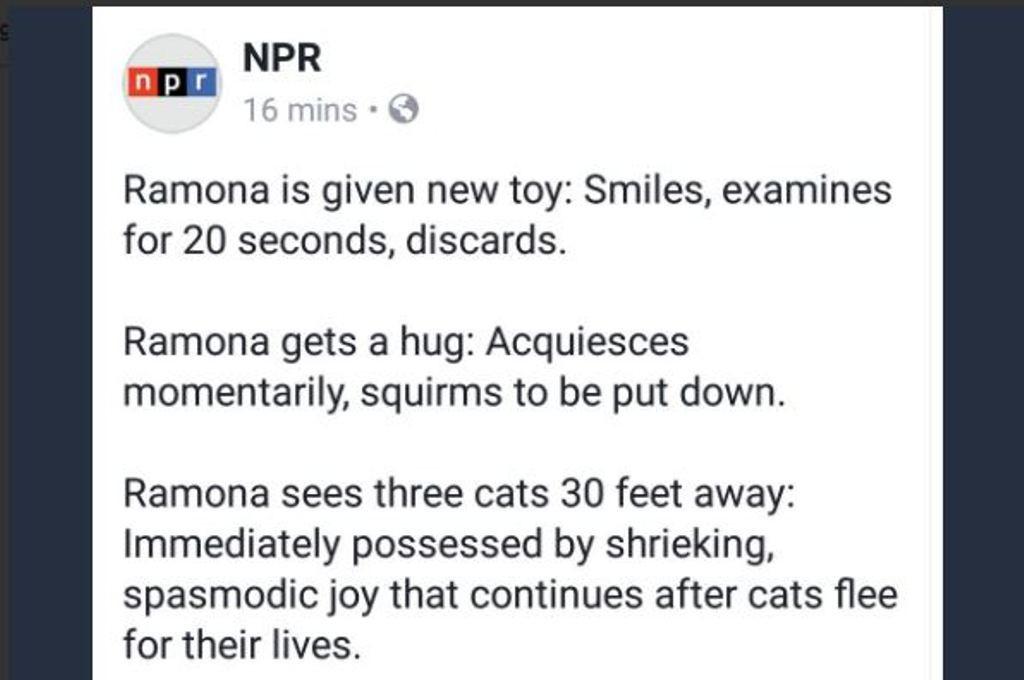Open the post via "16 mins" timestamp

tap(300, 110)
